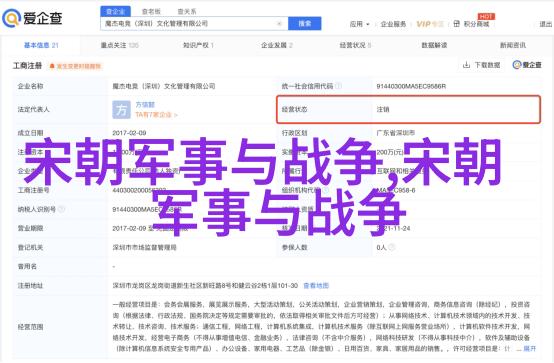Select the 经营状态 value 注销
Image resolution: width=554 pixels, height=363 pixels.
[383, 110]
